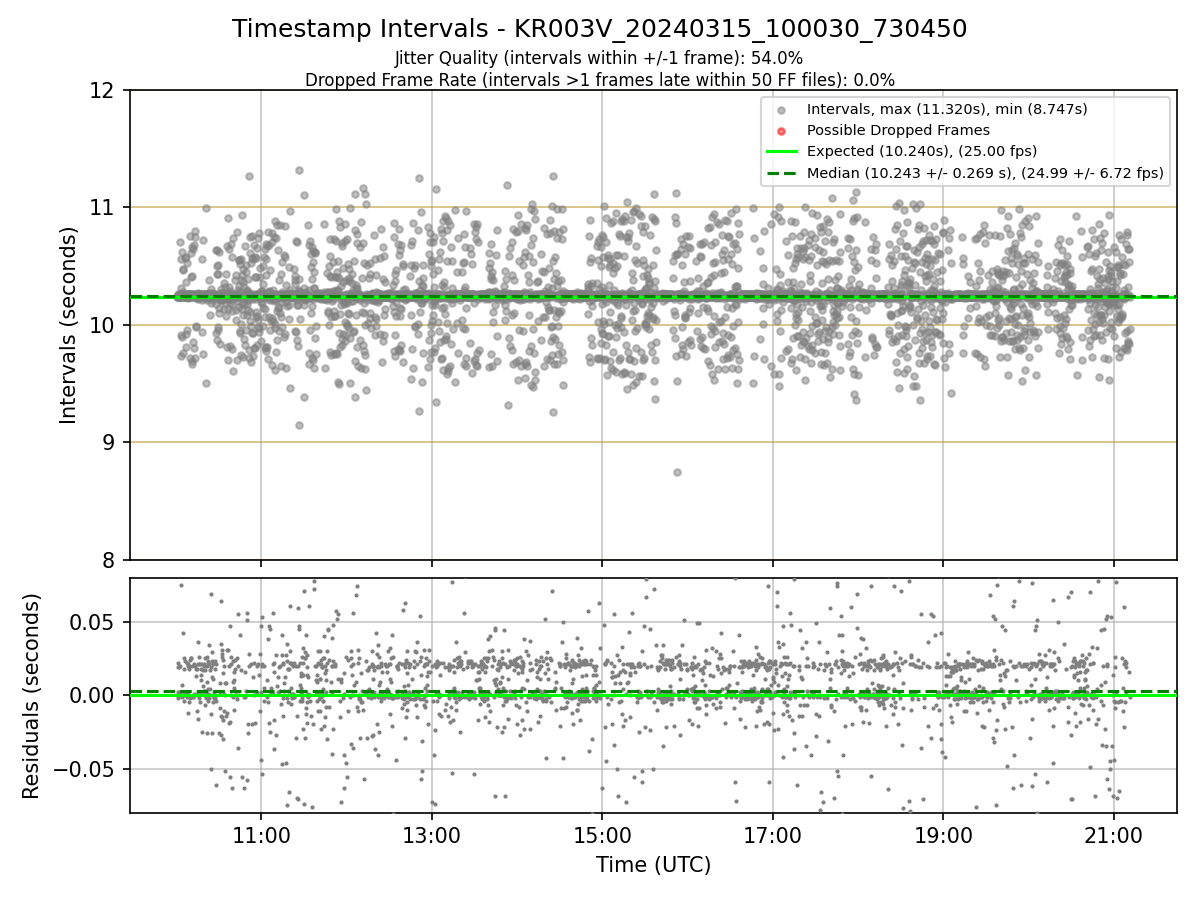Click the y-axis tick label '12'
The width and height of the screenshot is (1200, 900).
coord(104,91)
